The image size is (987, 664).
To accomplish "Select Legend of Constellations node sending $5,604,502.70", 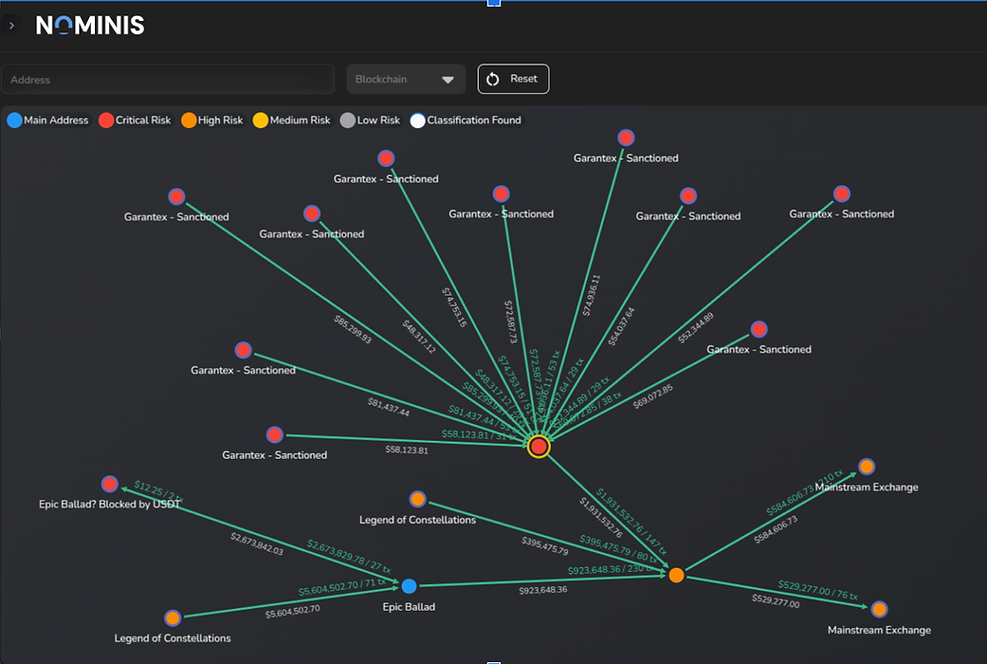I will [172, 618].
